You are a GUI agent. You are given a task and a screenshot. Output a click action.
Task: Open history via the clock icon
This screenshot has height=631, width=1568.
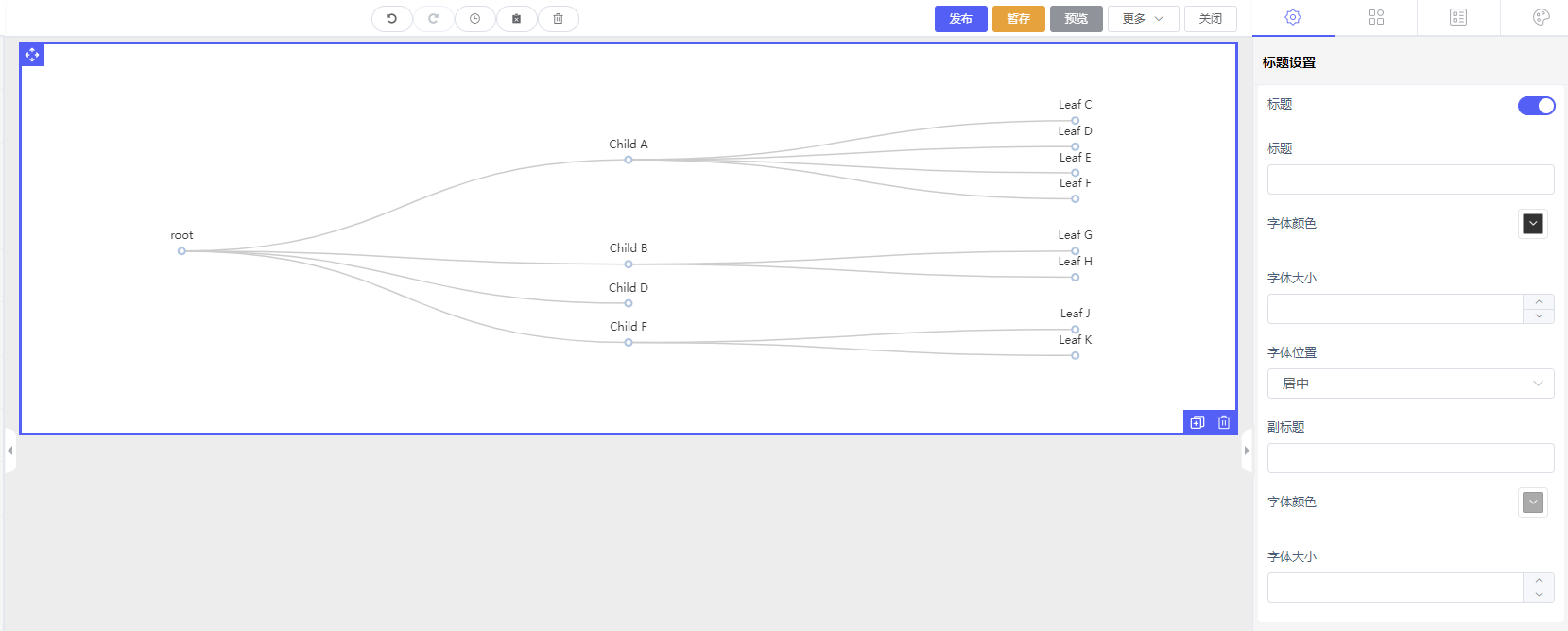click(x=474, y=19)
